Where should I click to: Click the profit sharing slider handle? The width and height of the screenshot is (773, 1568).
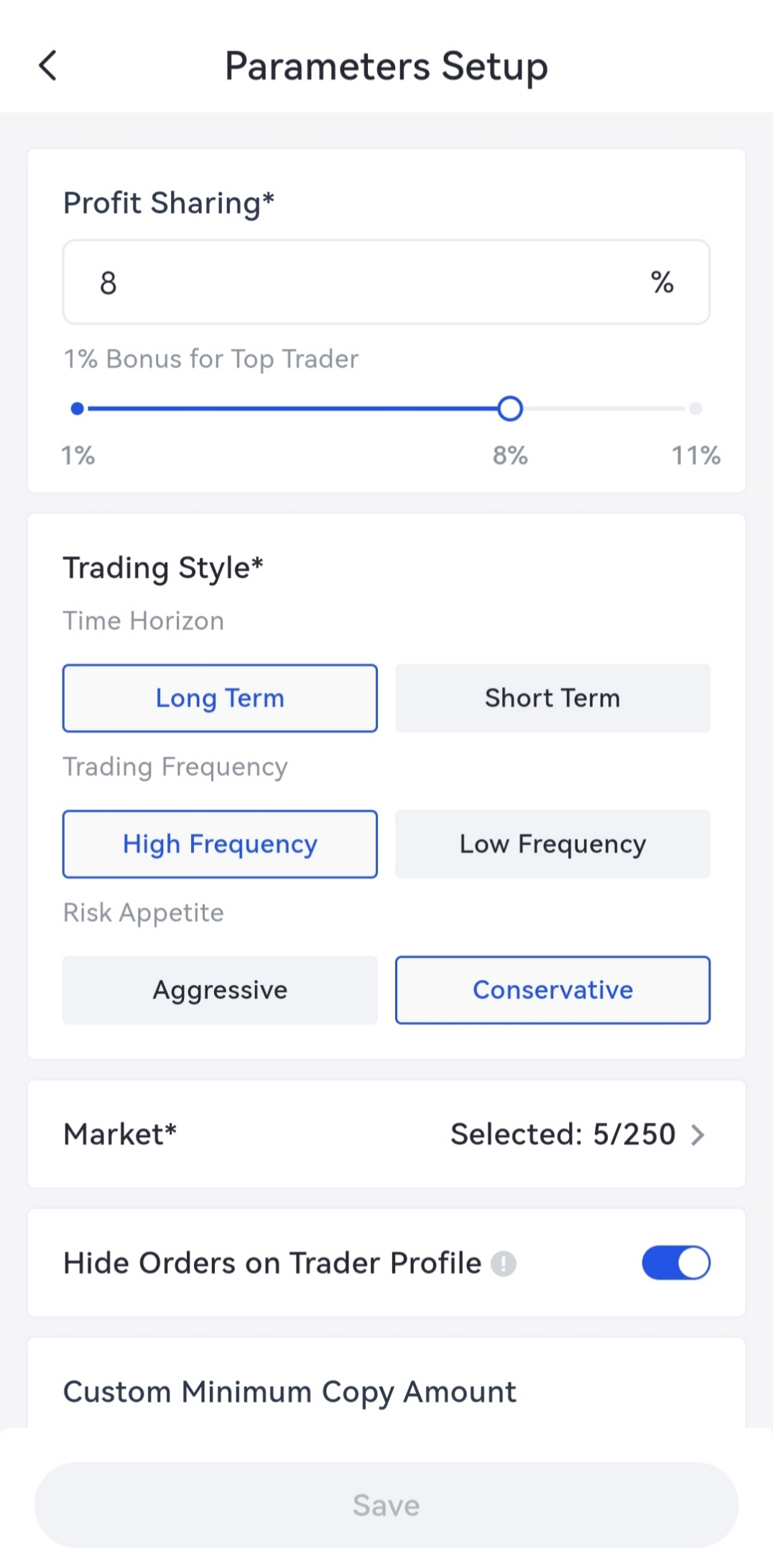tap(510, 409)
